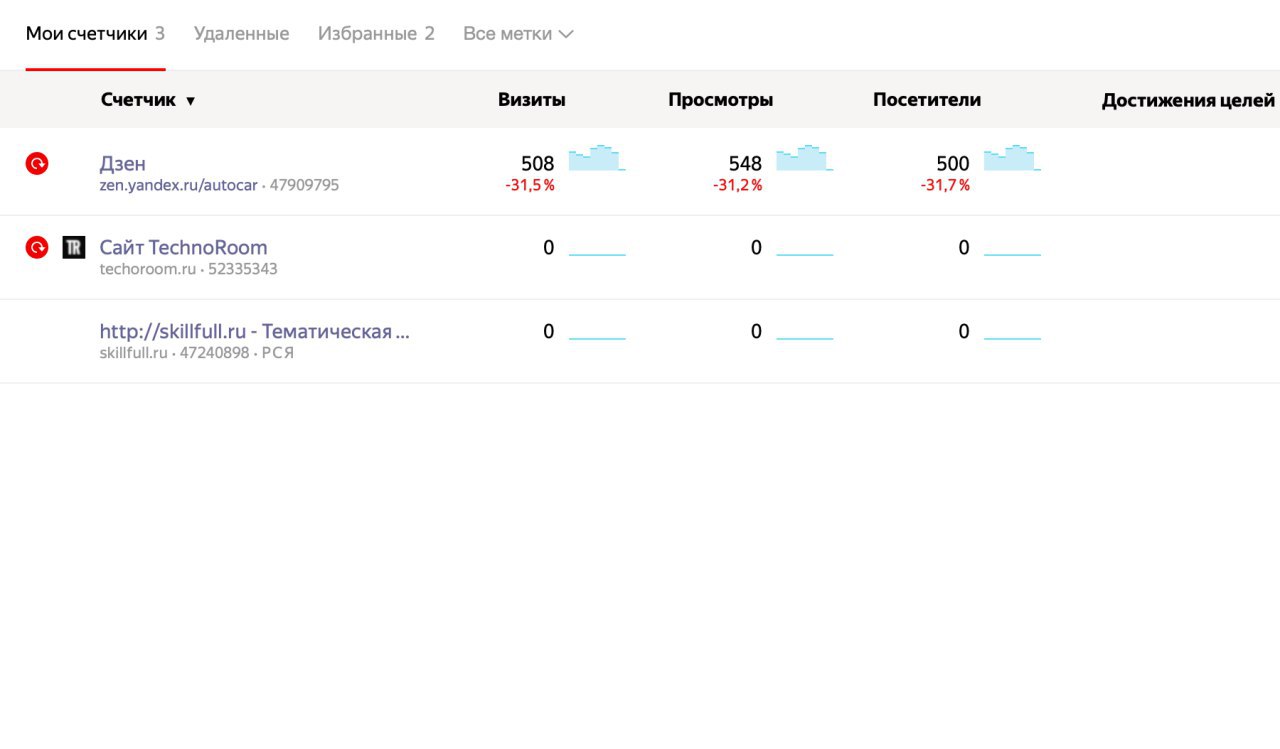Click the Посетители column header
This screenshot has height=749, width=1280.
click(x=927, y=100)
